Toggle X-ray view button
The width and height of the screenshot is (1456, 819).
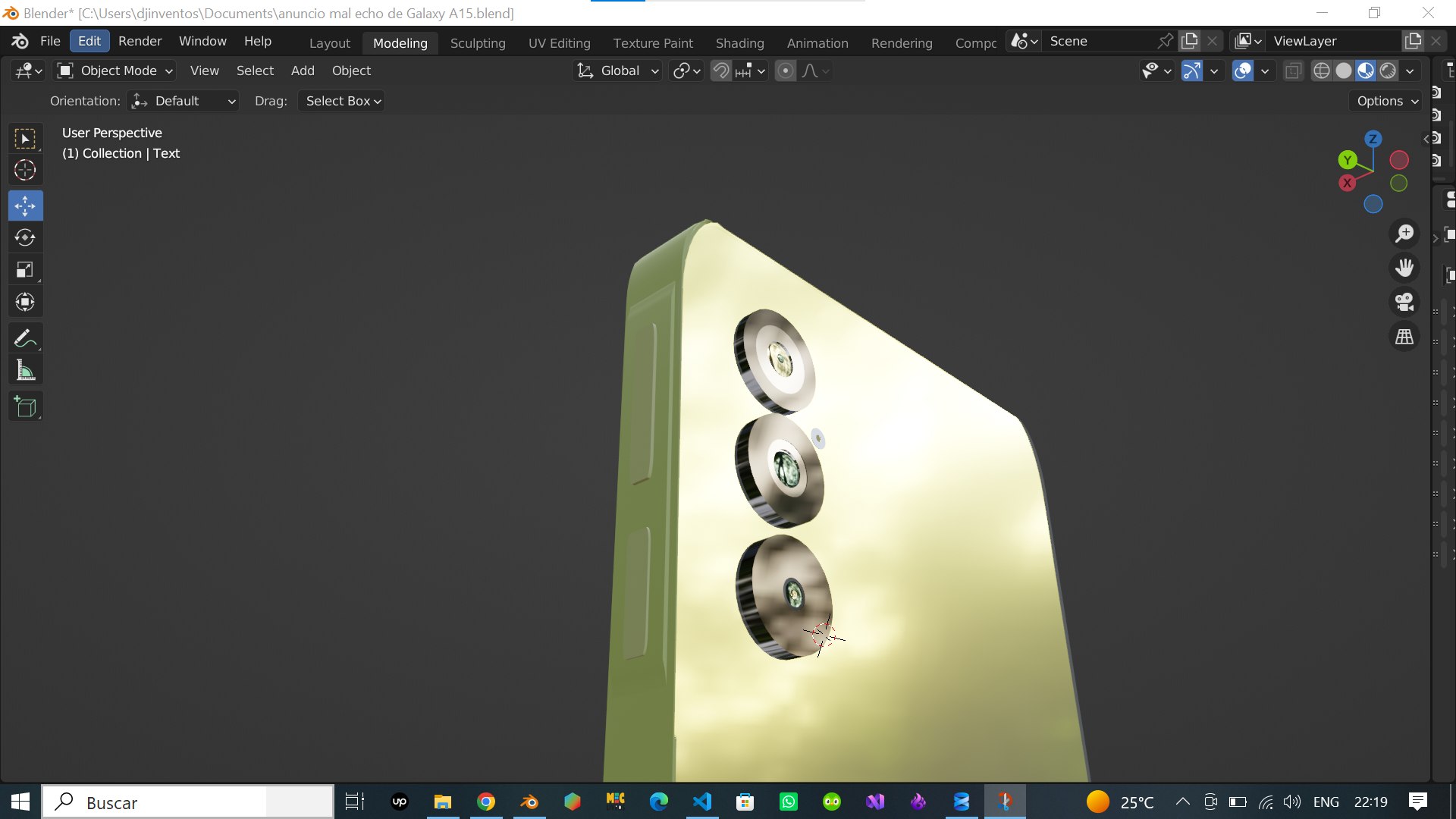(1293, 71)
